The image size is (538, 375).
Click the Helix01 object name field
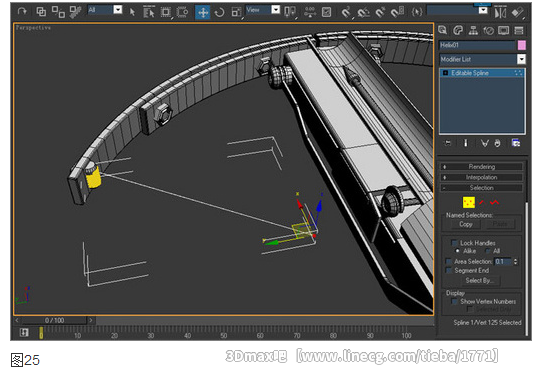(477, 45)
